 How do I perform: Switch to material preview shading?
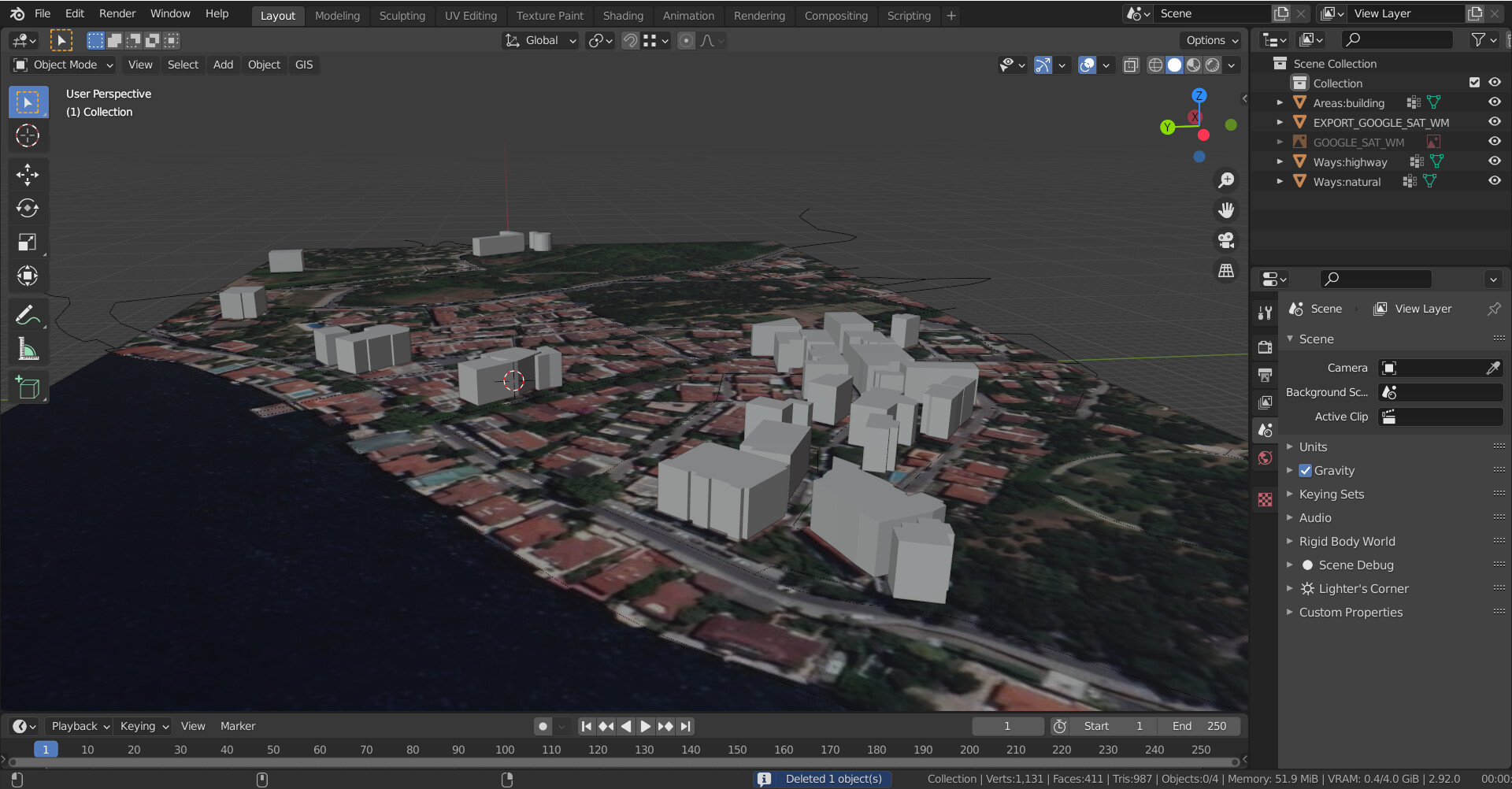click(x=1194, y=65)
